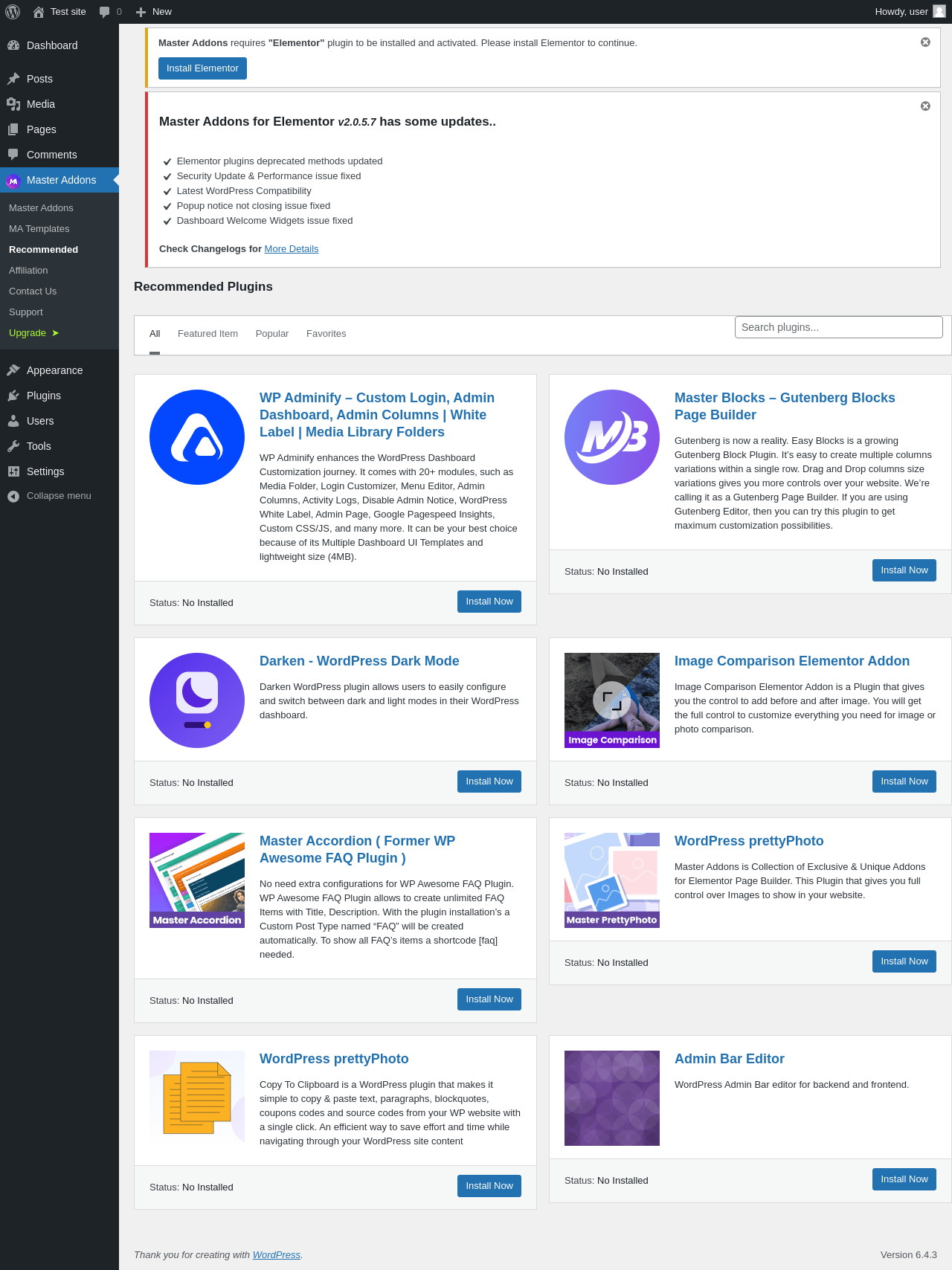Open the Image Comparison Elementor Addon title

pos(792,661)
